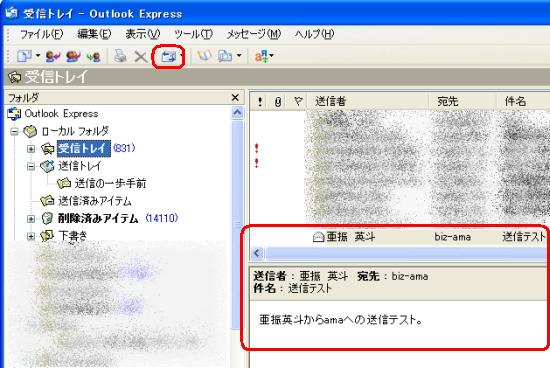The image size is (550, 368).
Task: Select 下書き folder
Action: point(73,236)
